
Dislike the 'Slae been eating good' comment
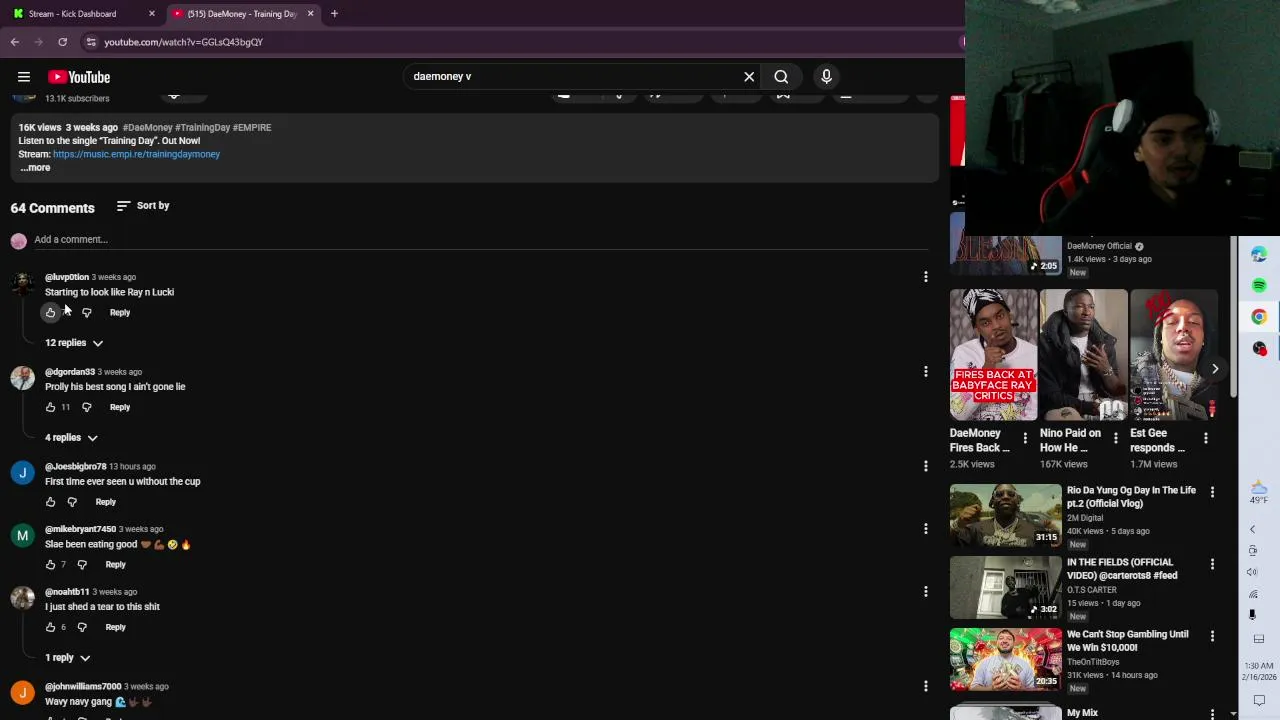coord(82,565)
